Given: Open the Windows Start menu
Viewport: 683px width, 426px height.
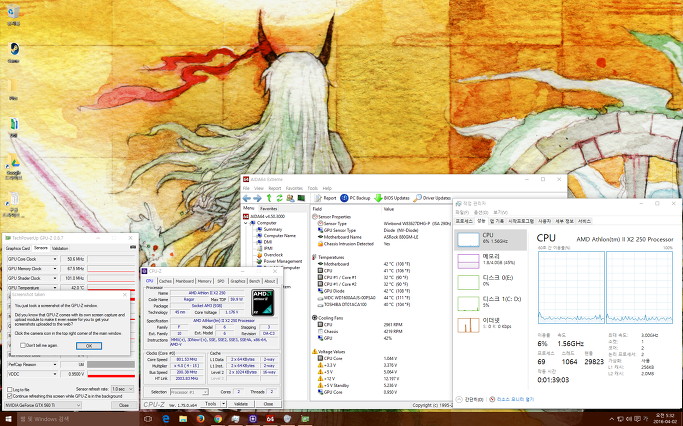Looking at the screenshot, I should 8,419.
